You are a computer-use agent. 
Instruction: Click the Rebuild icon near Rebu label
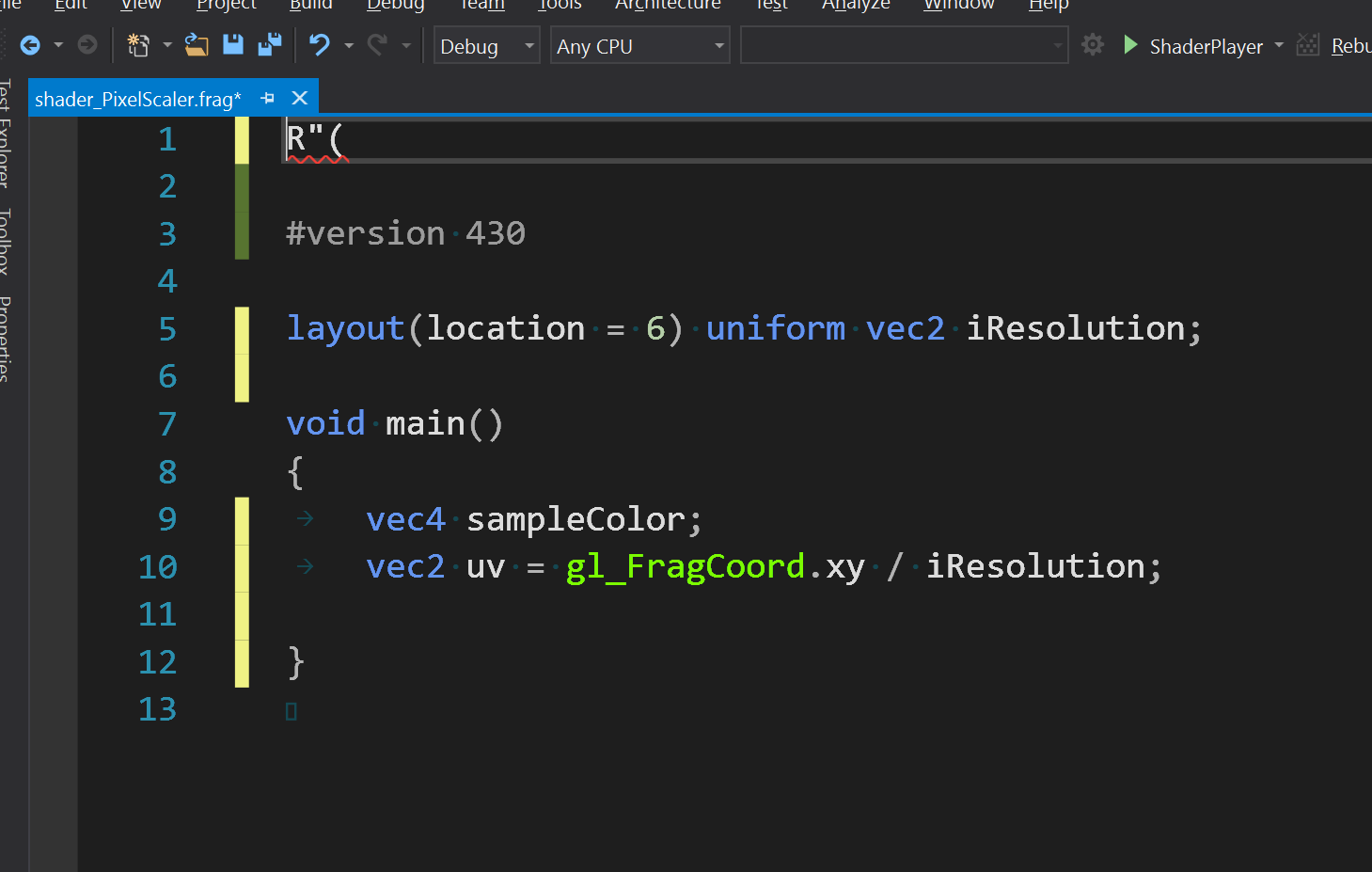pyautogui.click(x=1307, y=44)
